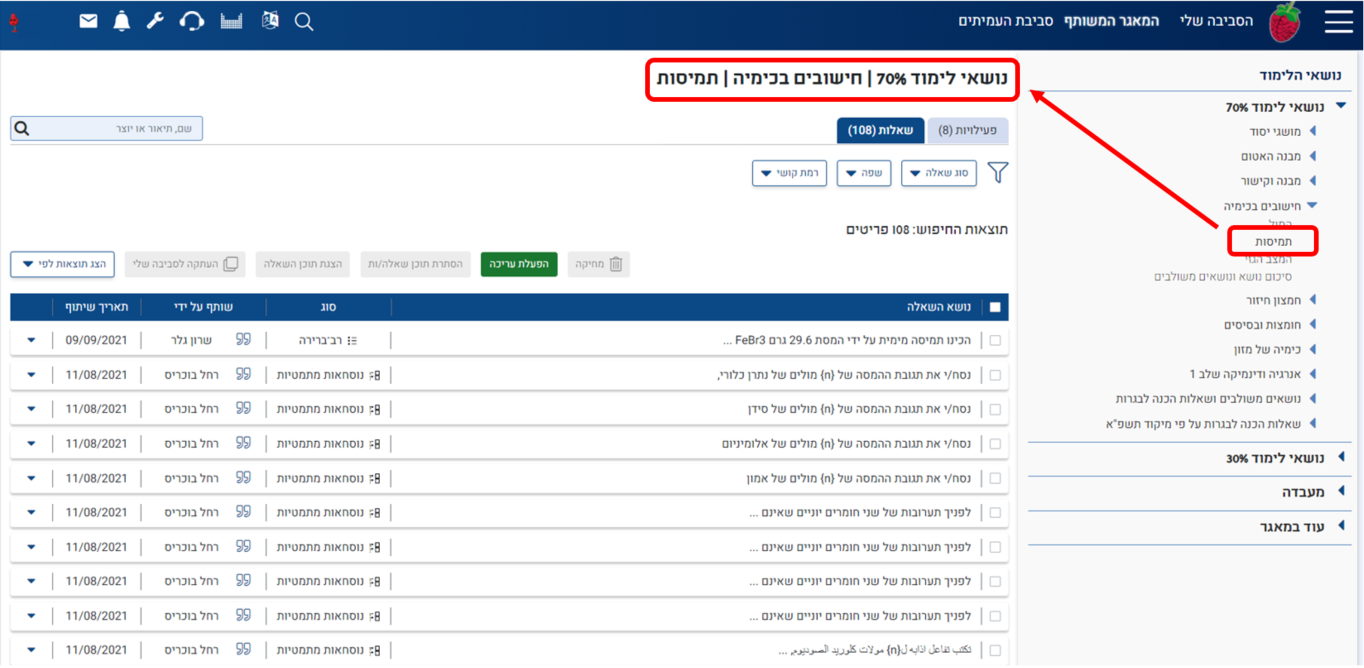Open the רמת קושי dropdown filter
Screen dimensions: 1364x668
(789, 173)
